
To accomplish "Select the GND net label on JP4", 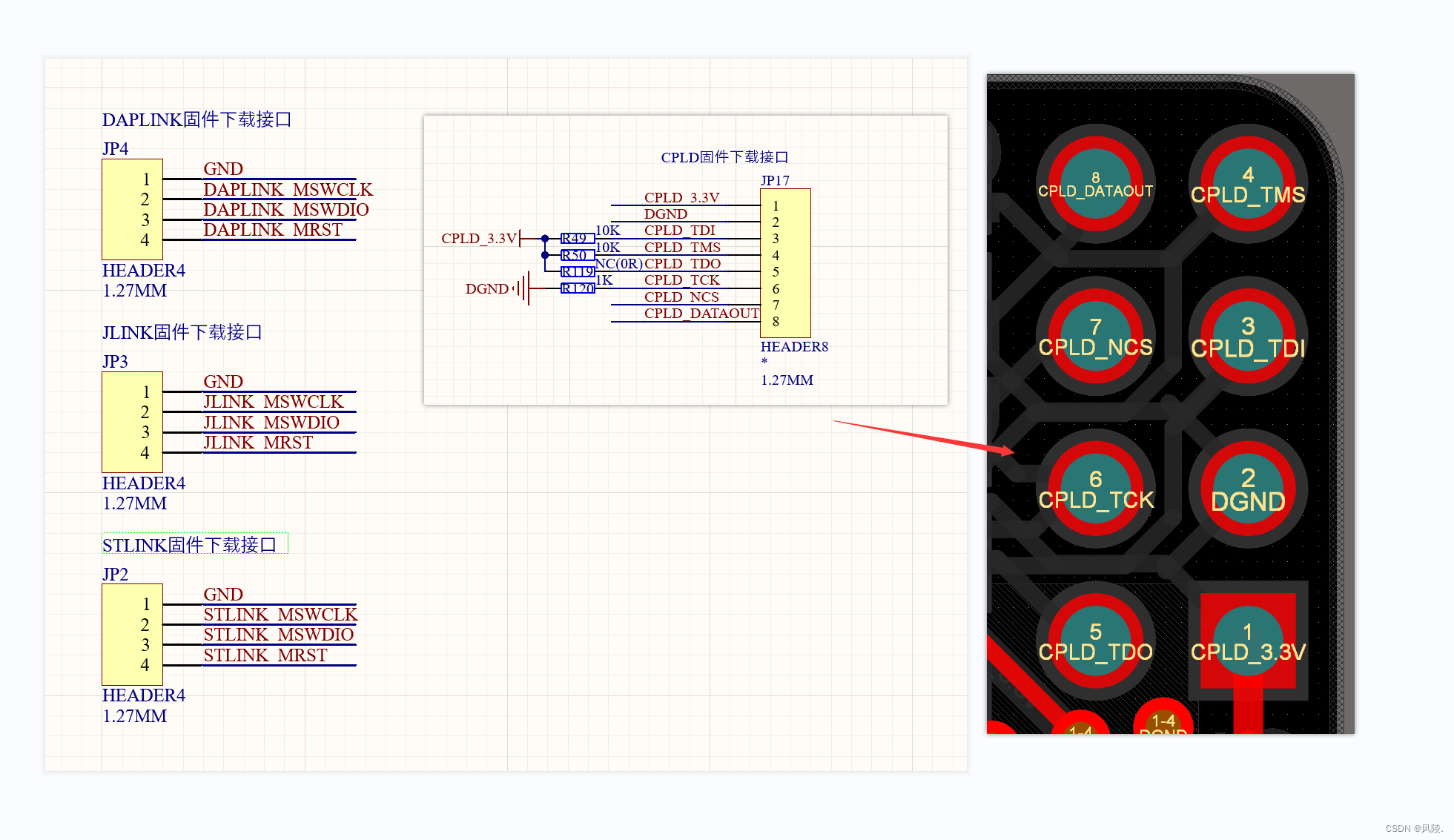I will 223,169.
